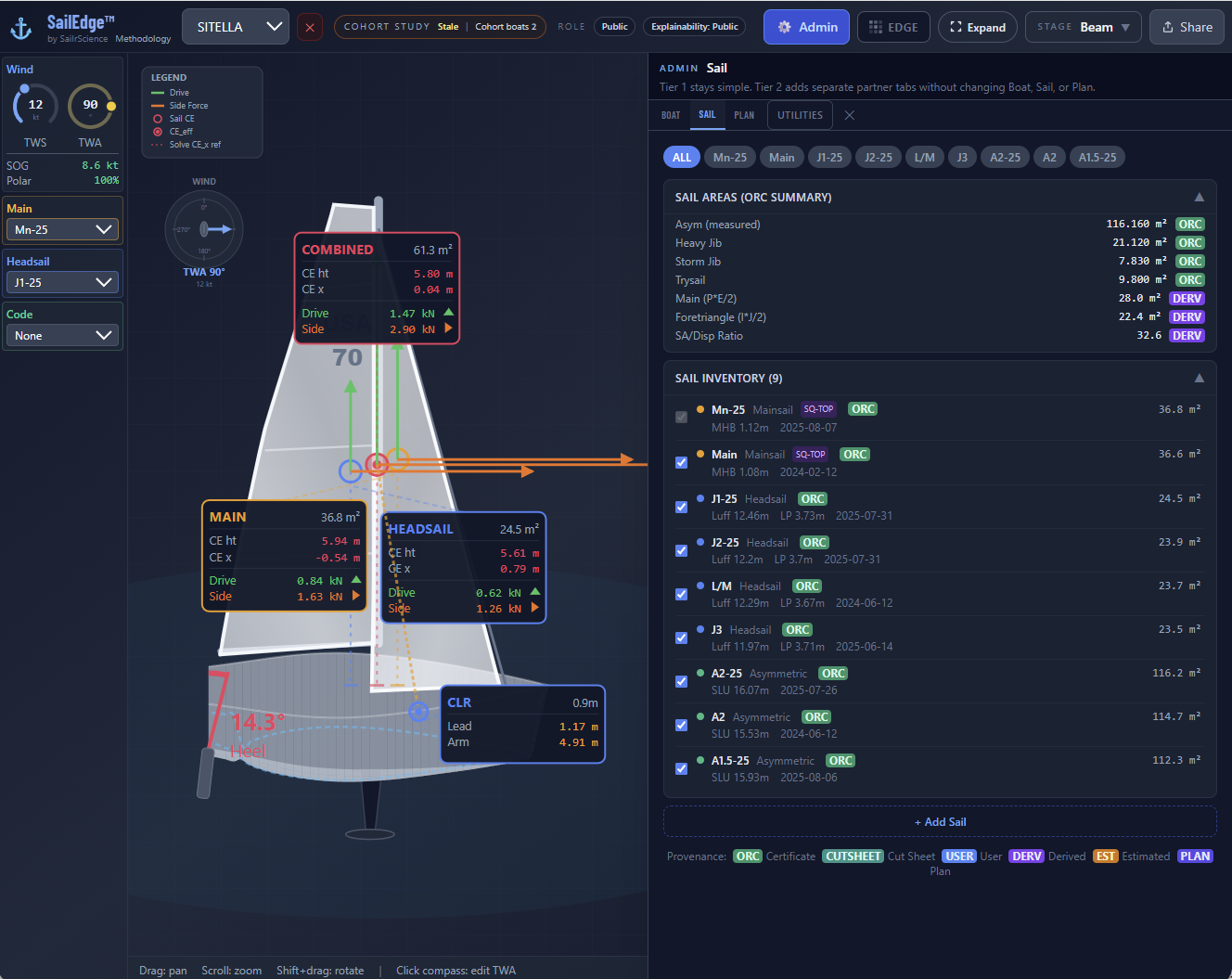Image resolution: width=1232 pixels, height=979 pixels.
Task: Click the Explainability: Public pill
Action: [694, 27]
